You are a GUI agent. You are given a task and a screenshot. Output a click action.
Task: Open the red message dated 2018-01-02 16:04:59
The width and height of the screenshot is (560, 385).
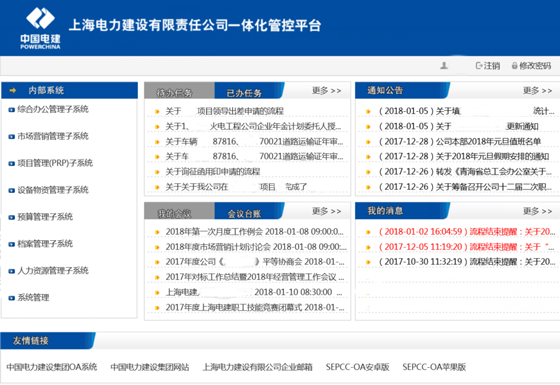point(467,232)
